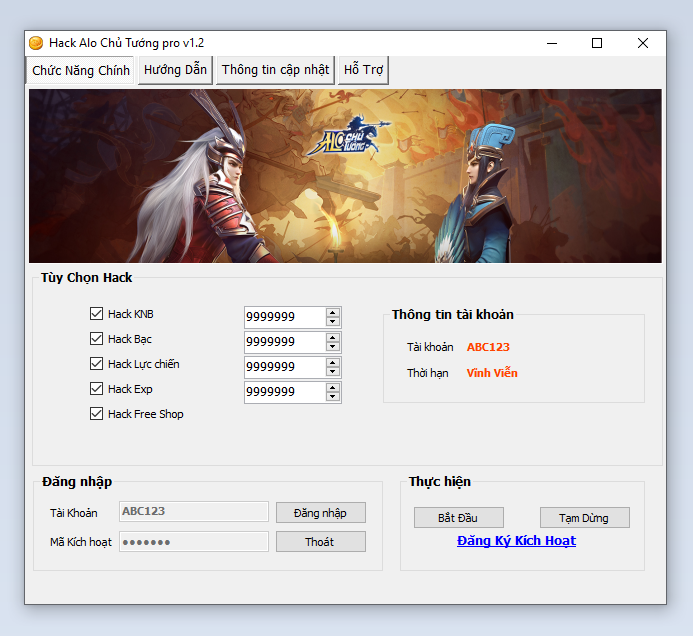Open the Đăng Ký Kích Hoạt link
The height and width of the screenshot is (640, 693).
tap(516, 541)
